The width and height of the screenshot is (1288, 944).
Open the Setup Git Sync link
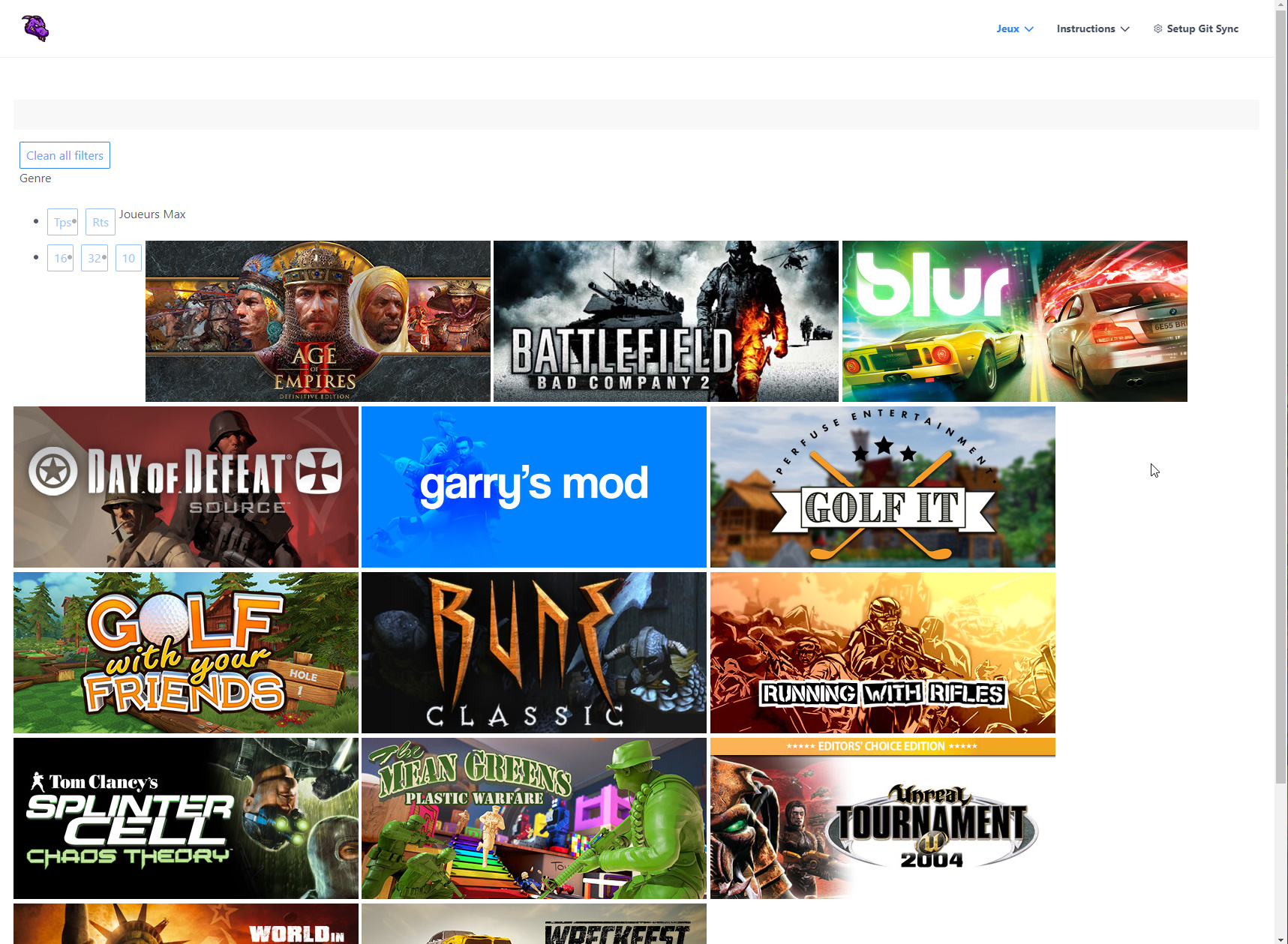pyautogui.click(x=1196, y=28)
